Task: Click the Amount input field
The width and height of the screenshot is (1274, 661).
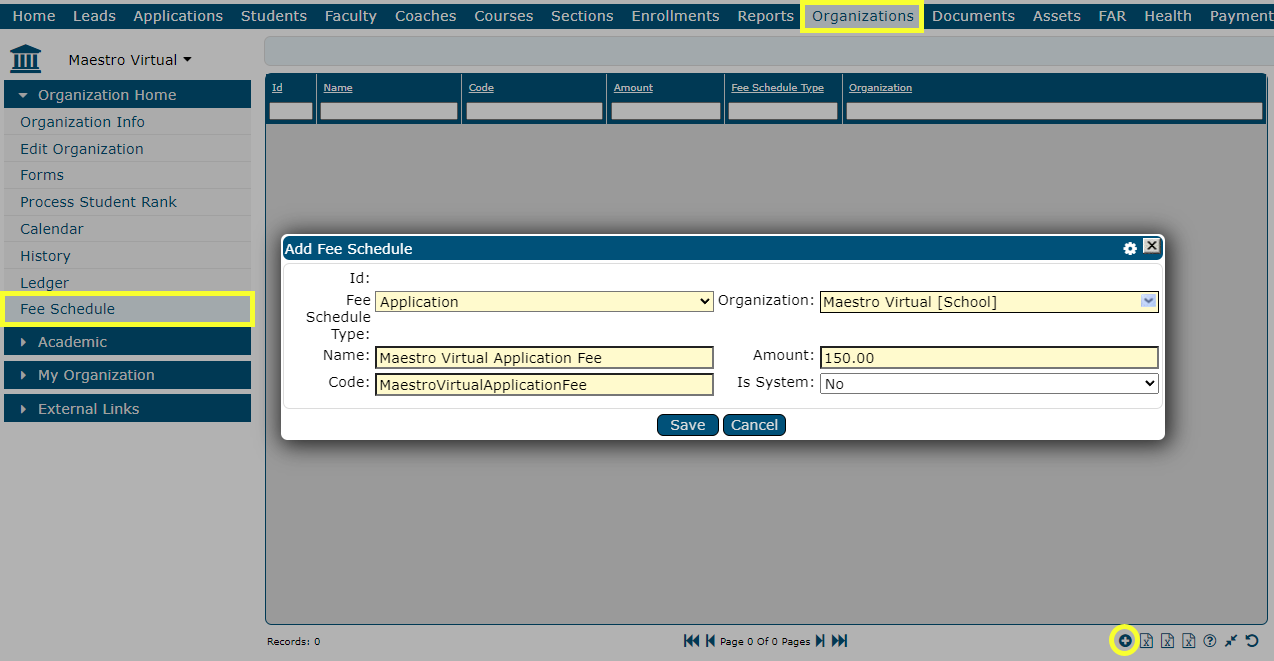Action: 988,358
